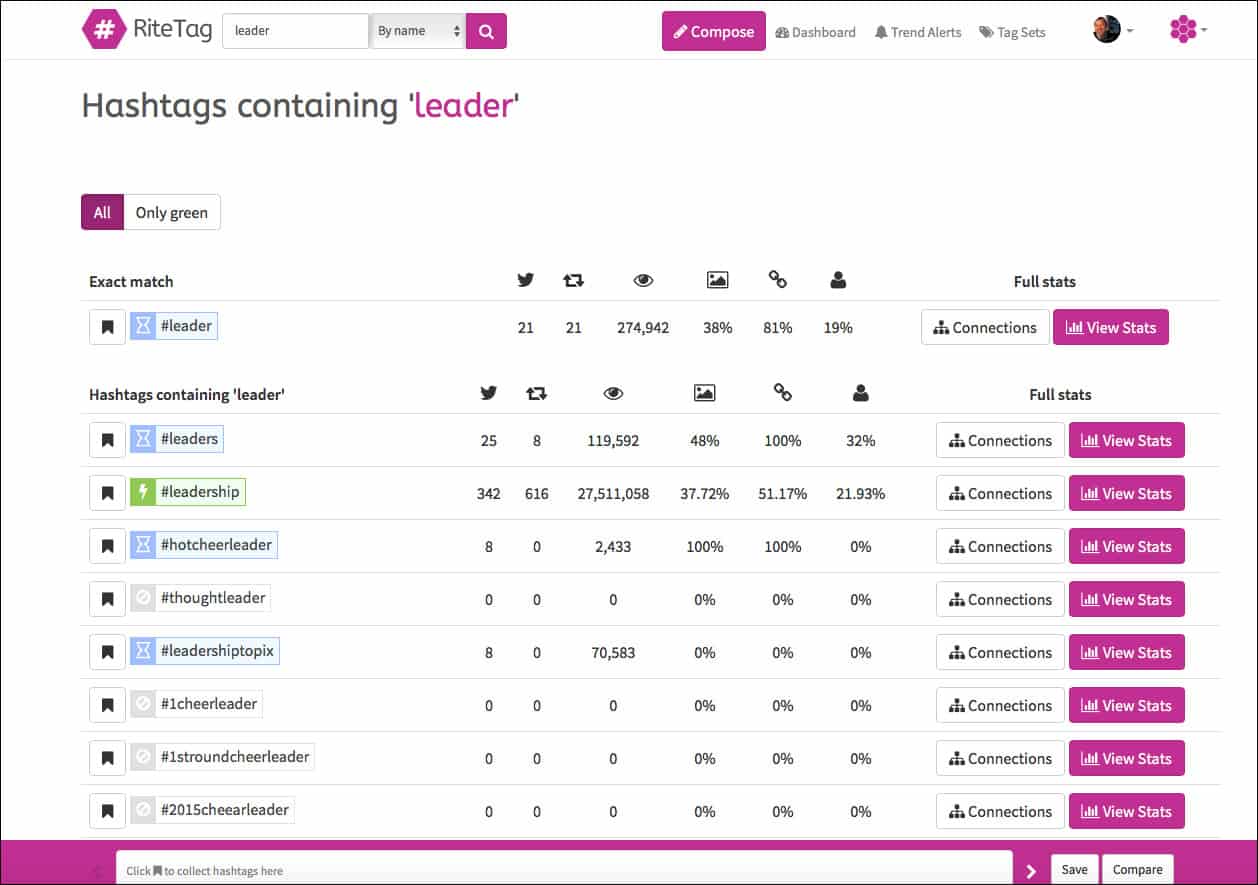The image size is (1258, 885).
Task: Click the link icon in Exact match header
Action: click(777, 281)
